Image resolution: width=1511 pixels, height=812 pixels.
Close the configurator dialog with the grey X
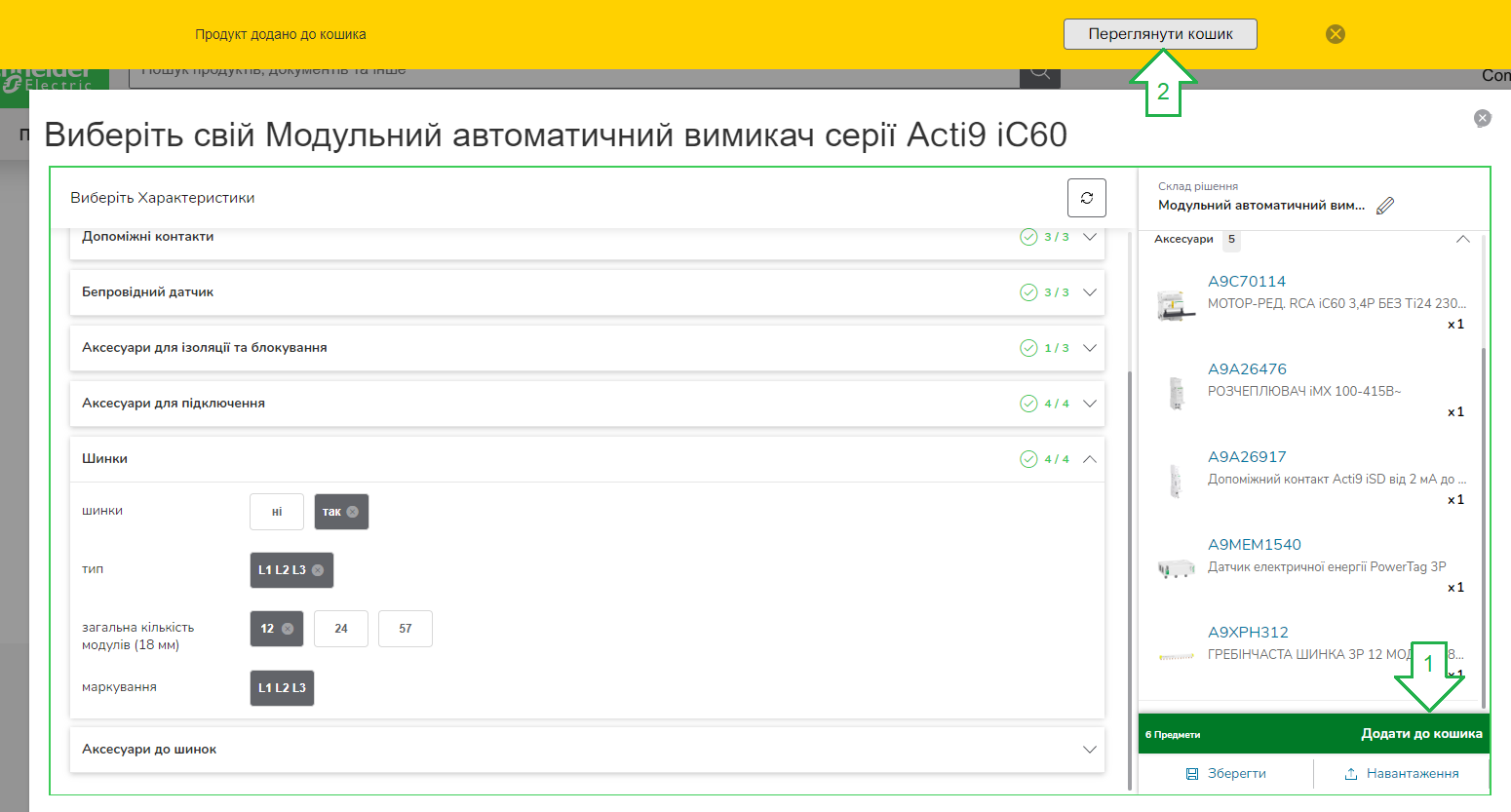[x=1483, y=118]
